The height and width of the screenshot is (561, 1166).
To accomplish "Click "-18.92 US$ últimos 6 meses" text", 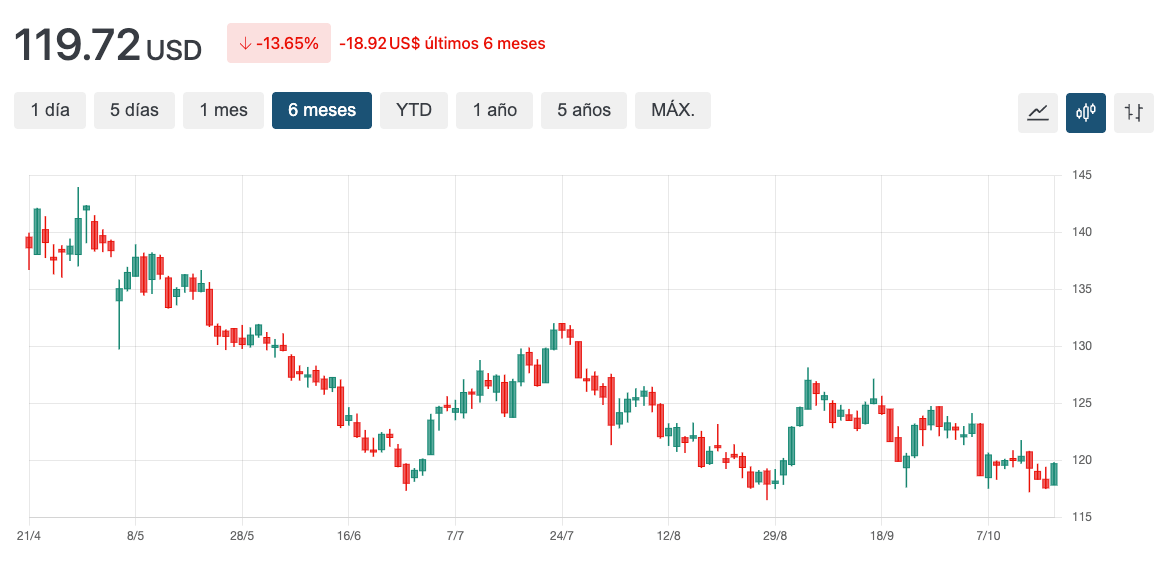I will click(442, 44).
